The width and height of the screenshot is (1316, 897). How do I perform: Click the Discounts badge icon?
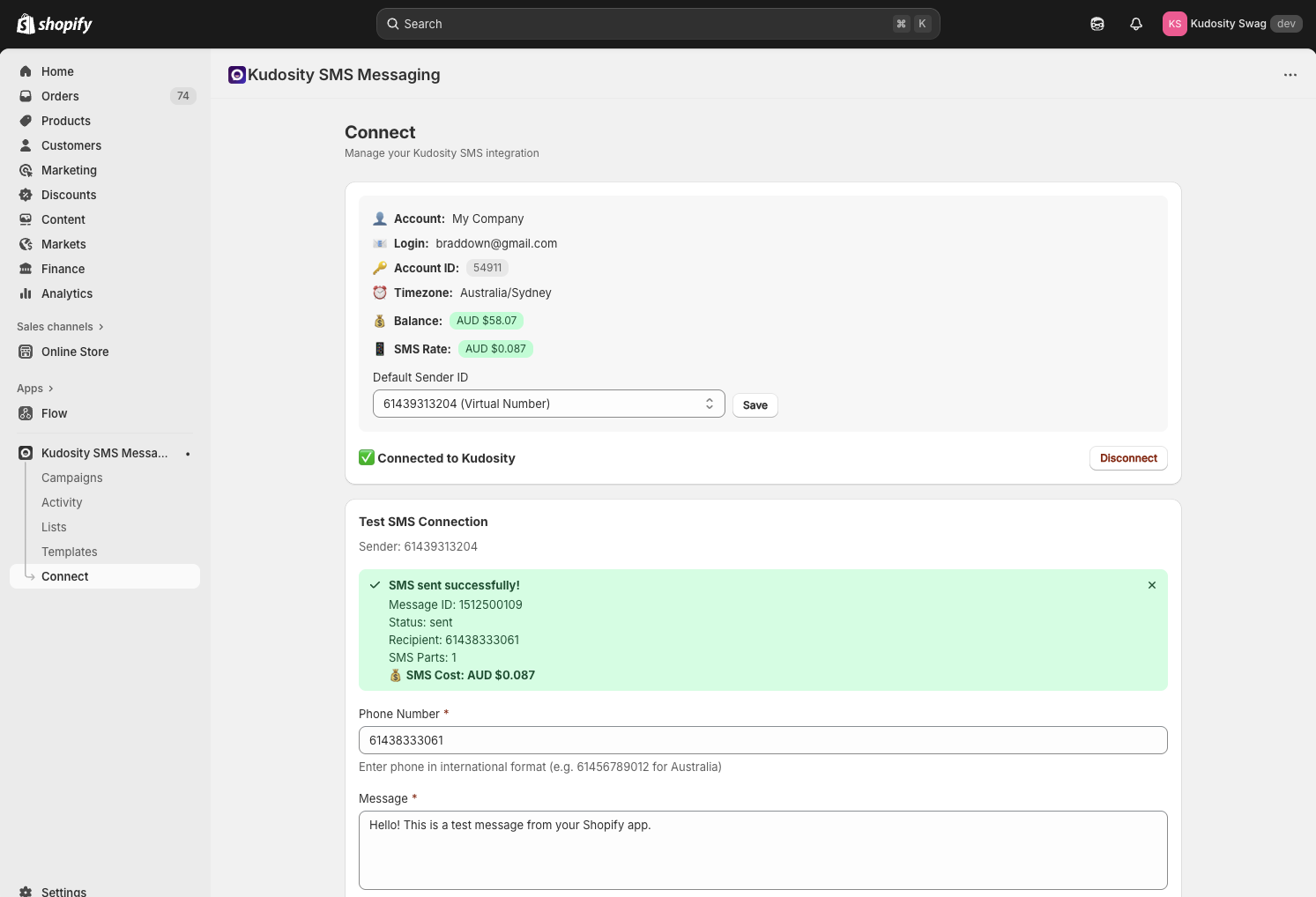26,195
